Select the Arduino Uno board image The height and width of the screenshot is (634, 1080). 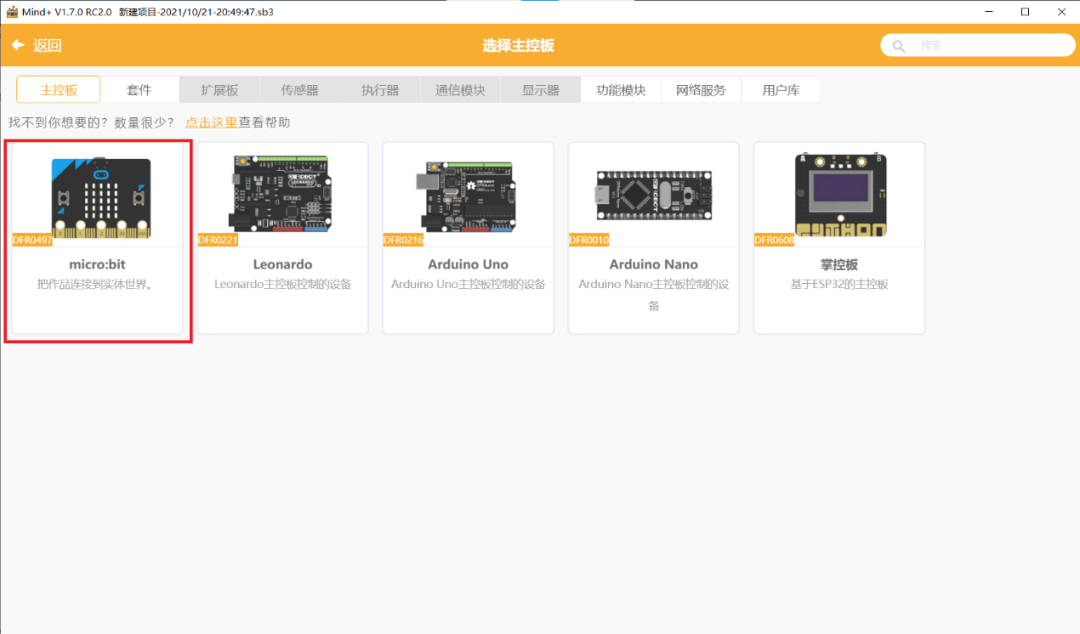click(467, 196)
